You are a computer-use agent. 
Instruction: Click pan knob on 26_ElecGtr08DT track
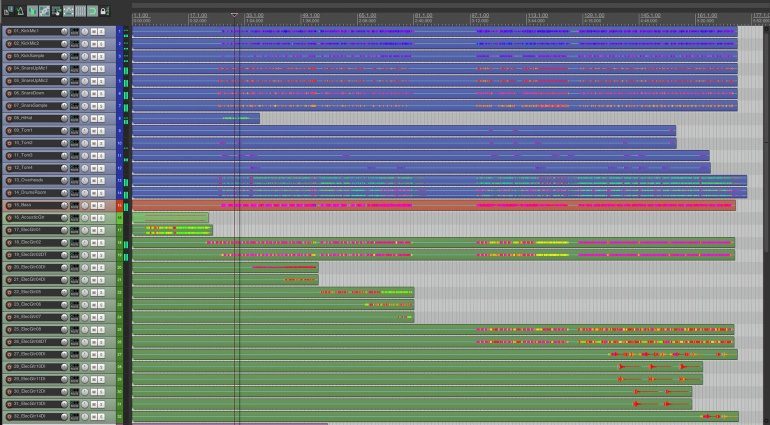pos(85,342)
